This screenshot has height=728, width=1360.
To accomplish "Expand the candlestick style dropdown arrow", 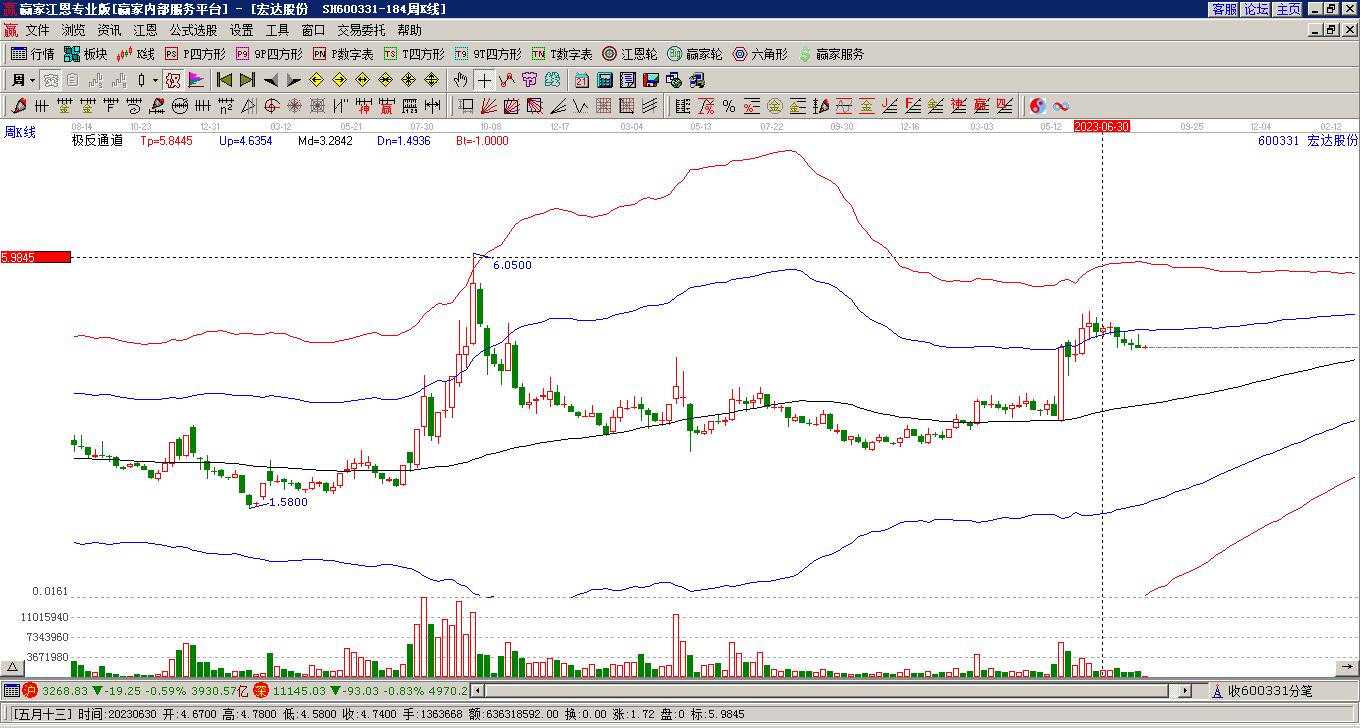I will click(x=155, y=80).
